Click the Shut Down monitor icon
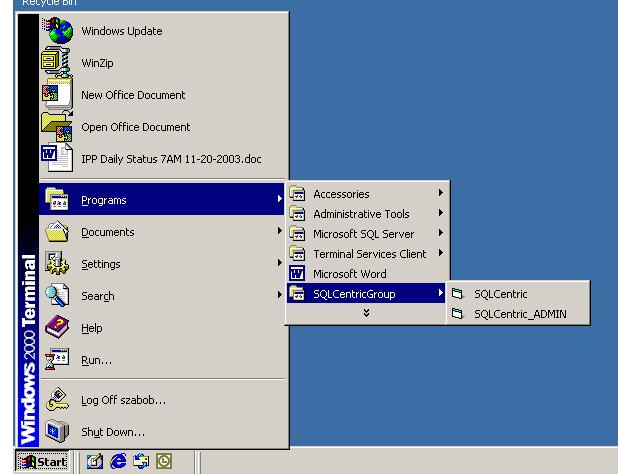Screen dimensions: 618x474 click(57, 431)
